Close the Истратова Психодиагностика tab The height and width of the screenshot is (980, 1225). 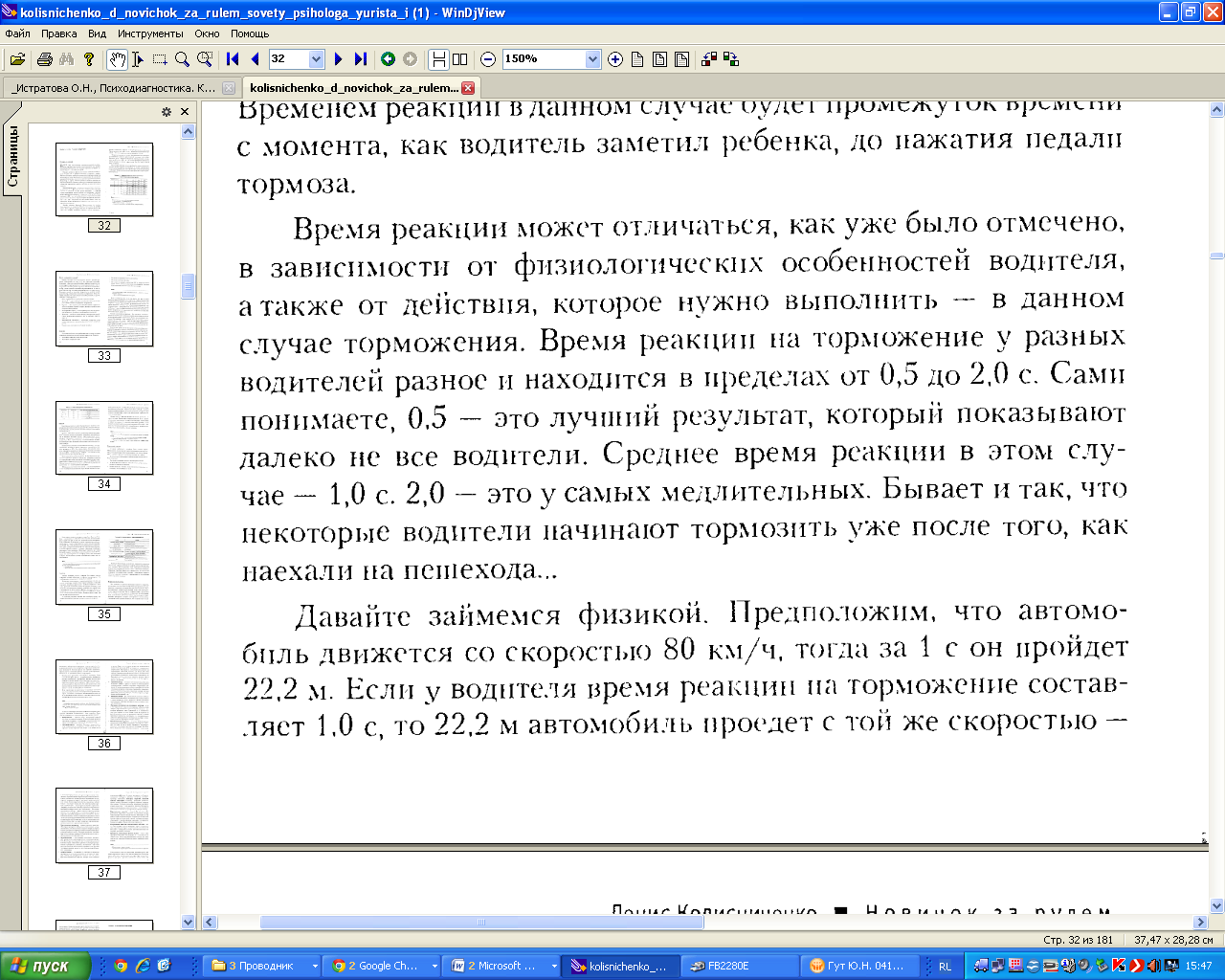(x=228, y=87)
